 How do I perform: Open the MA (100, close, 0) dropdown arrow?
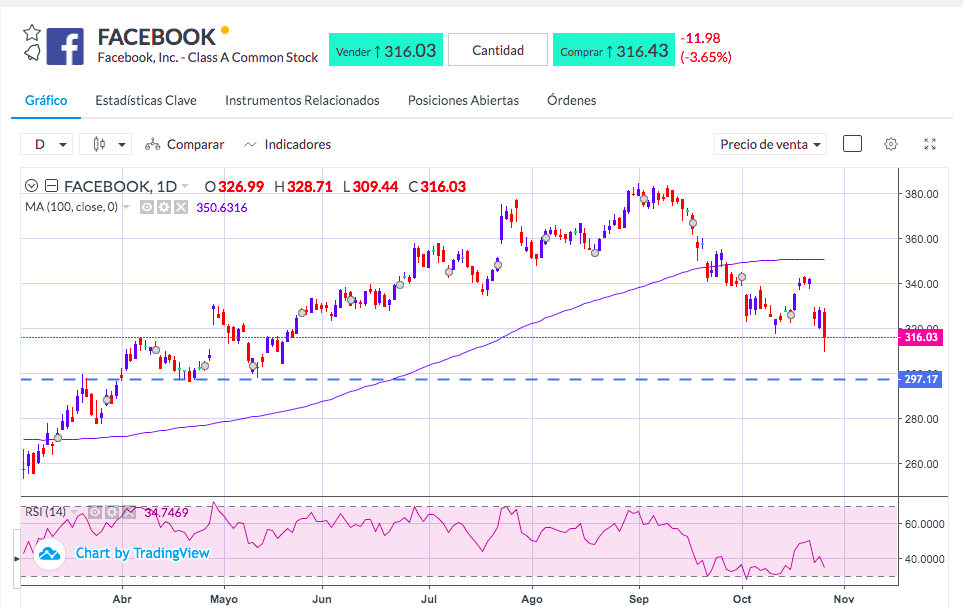127,207
